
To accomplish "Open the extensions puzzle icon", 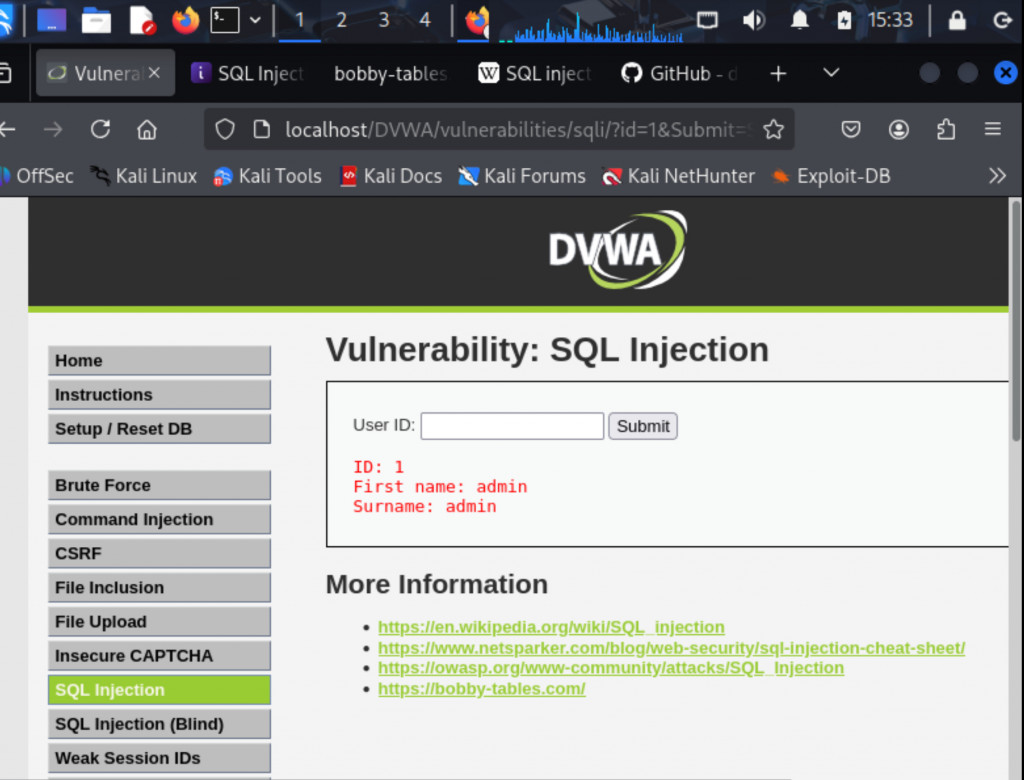I will pyautogui.click(x=946, y=129).
